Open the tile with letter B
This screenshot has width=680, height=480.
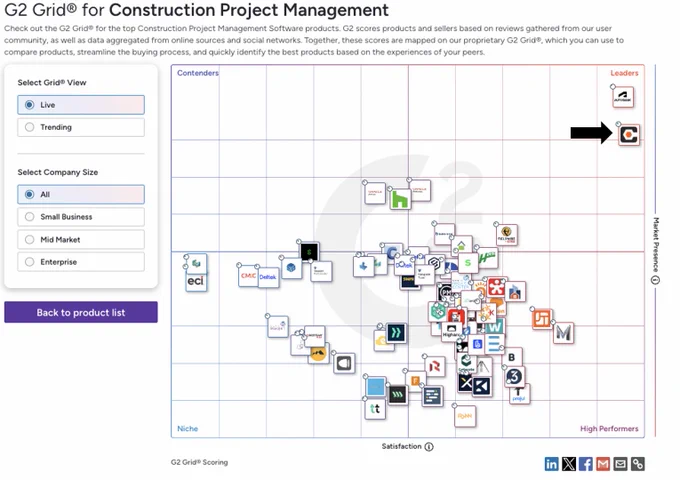(x=512, y=357)
